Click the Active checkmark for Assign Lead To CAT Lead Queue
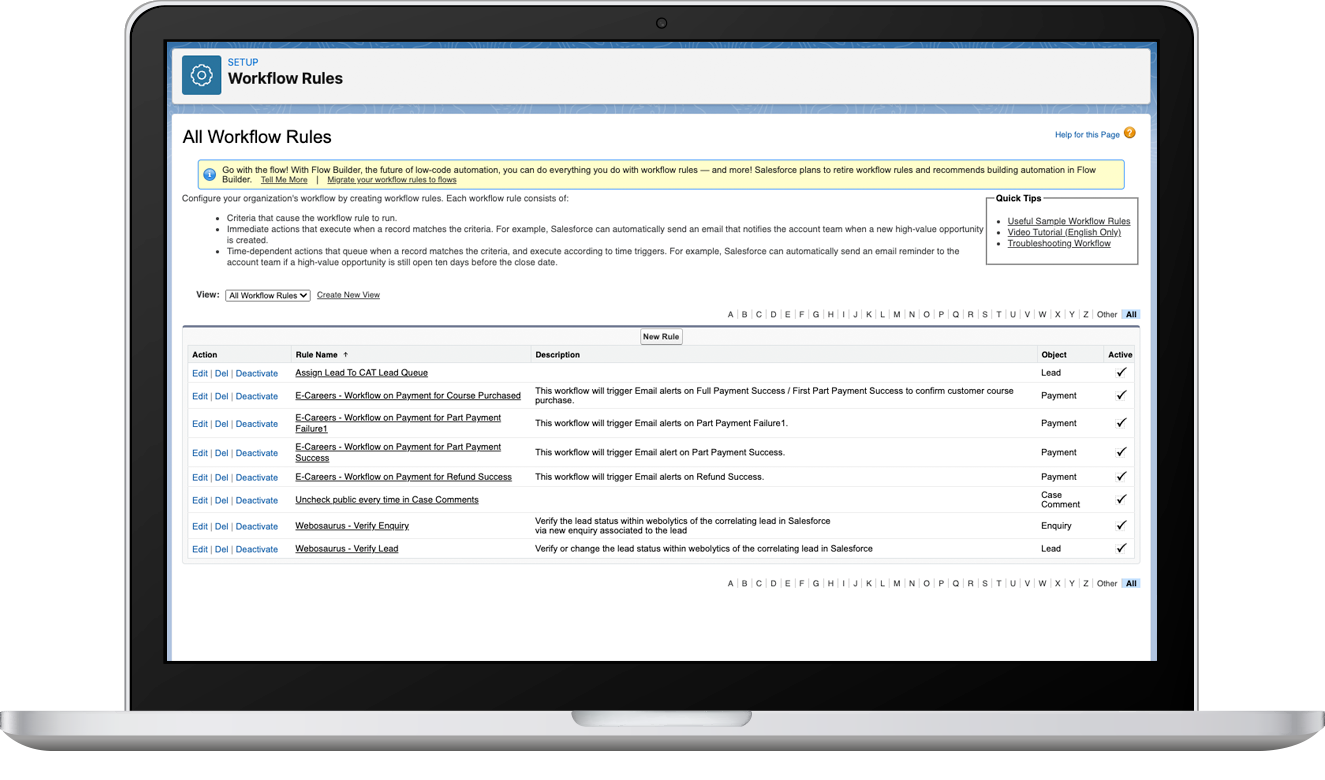The width and height of the screenshot is (1325, 780). click(1121, 371)
